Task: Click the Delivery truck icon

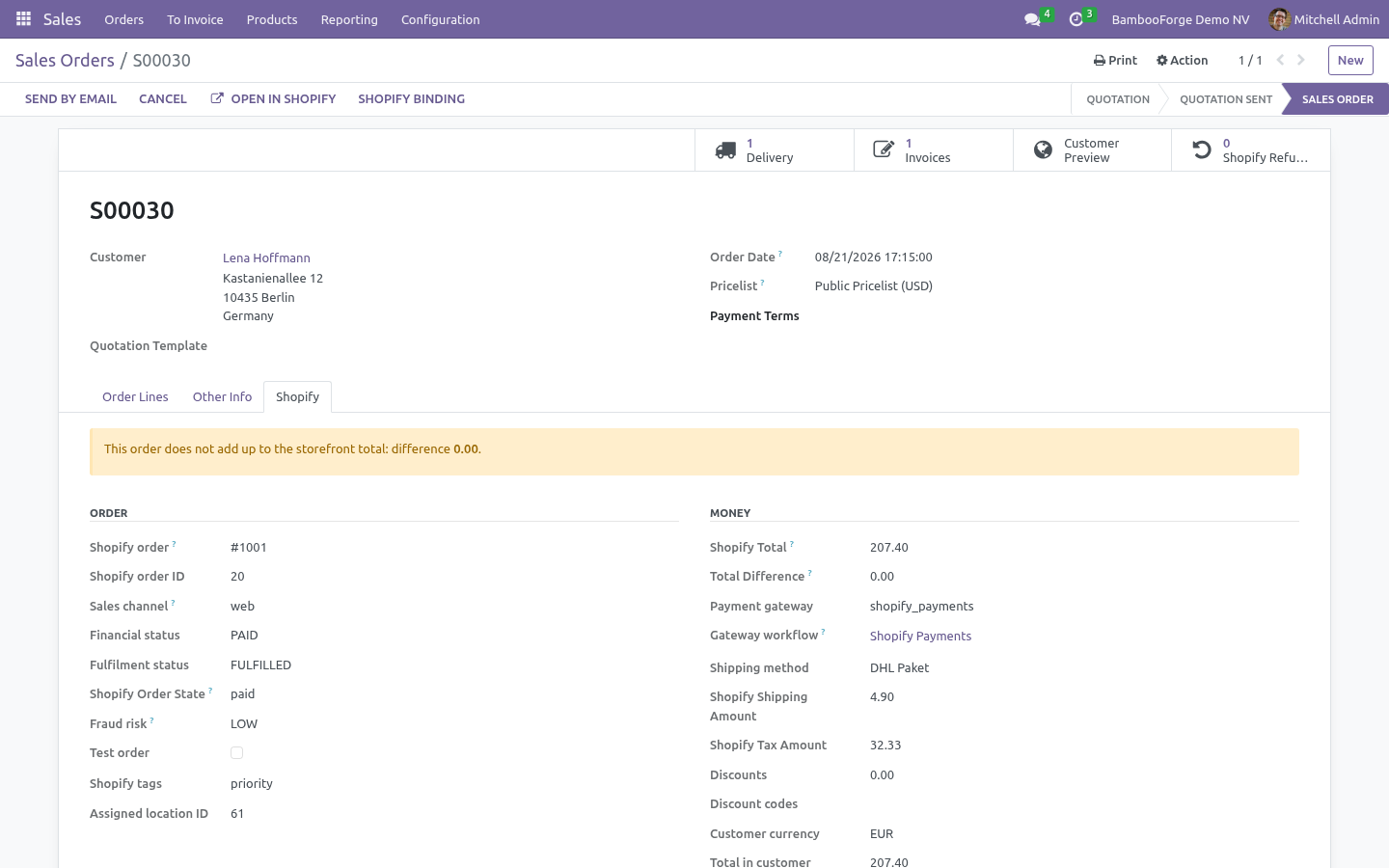Action: [725, 150]
